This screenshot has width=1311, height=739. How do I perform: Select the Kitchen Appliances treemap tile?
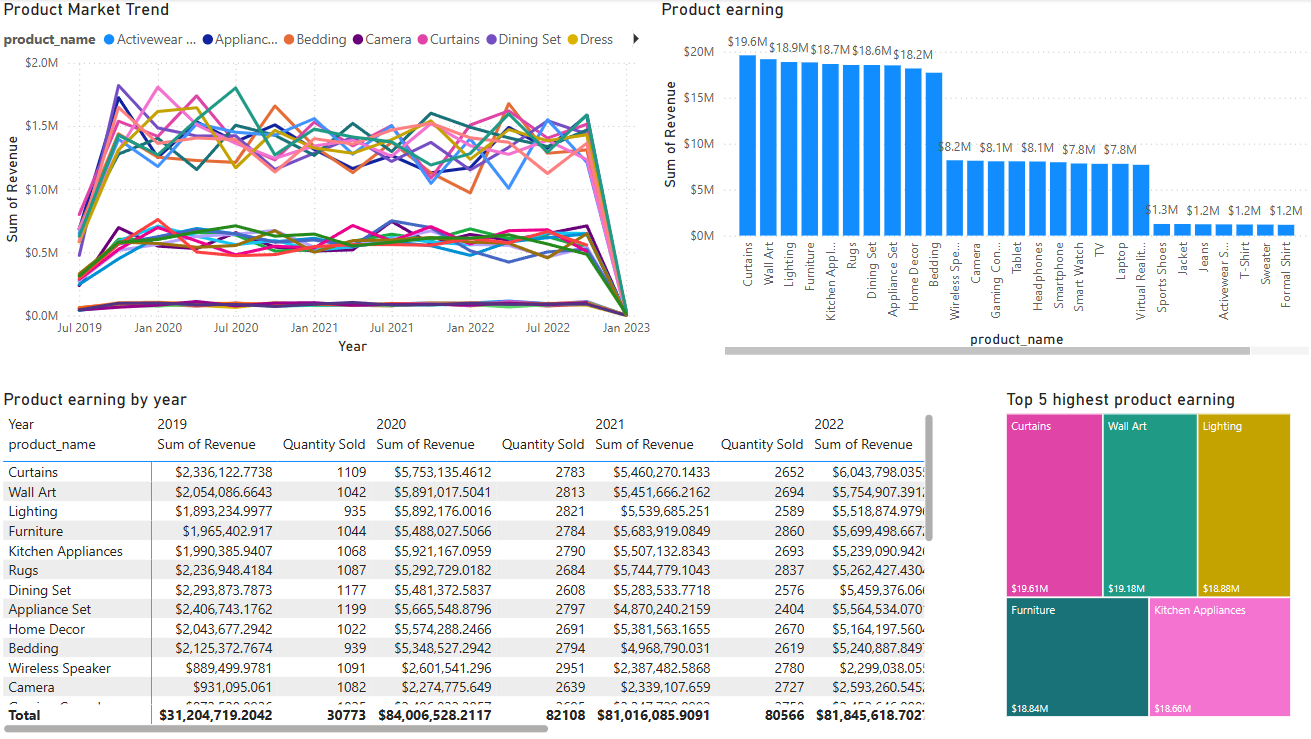click(x=1219, y=657)
